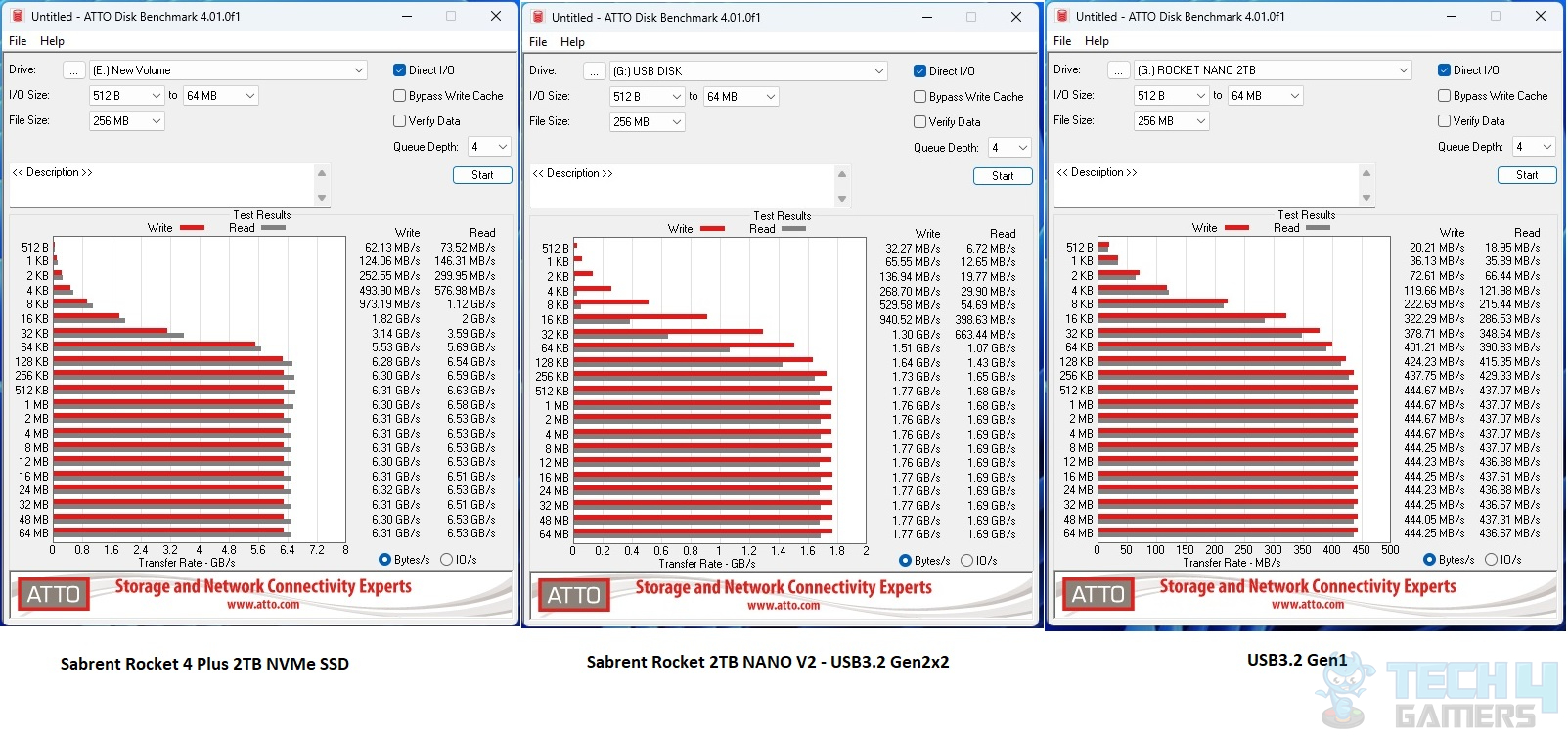1568x739 pixels.
Task: Open drive dropdown showing (G:) USB DISK
Action: coord(749,71)
